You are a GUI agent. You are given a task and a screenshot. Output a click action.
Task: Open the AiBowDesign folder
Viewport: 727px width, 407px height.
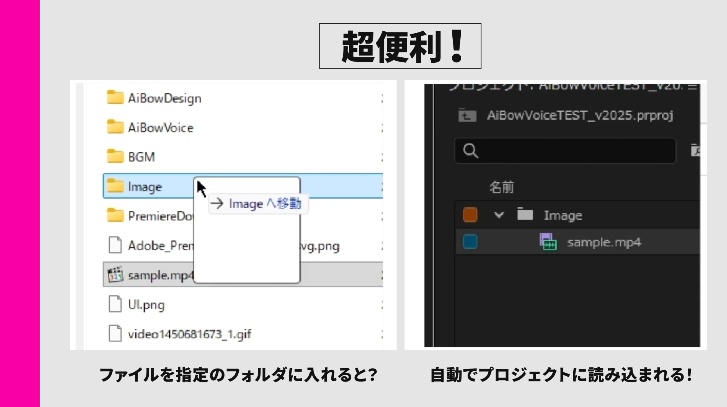pyautogui.click(x=154, y=98)
